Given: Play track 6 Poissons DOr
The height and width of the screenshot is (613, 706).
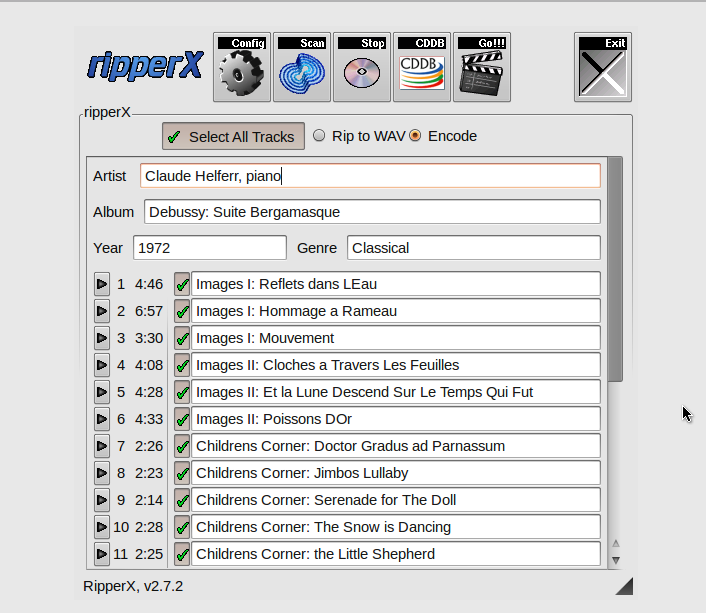Looking at the screenshot, I should click(102, 419).
